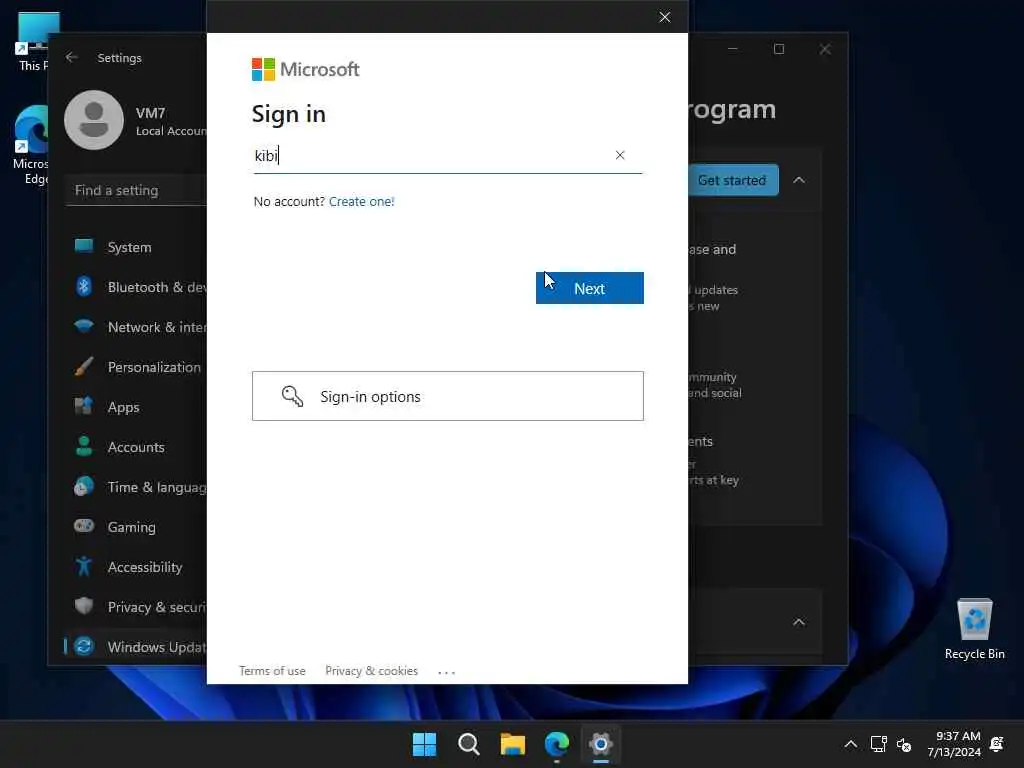Open taskbar Search
The image size is (1024, 768).
click(x=468, y=744)
